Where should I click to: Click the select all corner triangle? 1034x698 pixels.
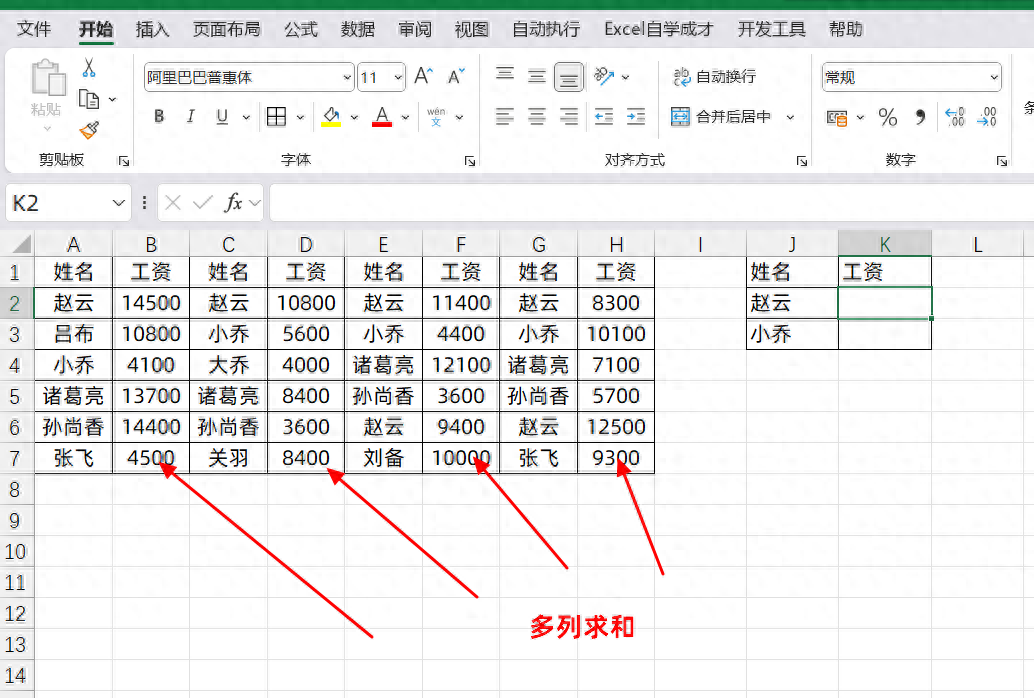pos(21,244)
